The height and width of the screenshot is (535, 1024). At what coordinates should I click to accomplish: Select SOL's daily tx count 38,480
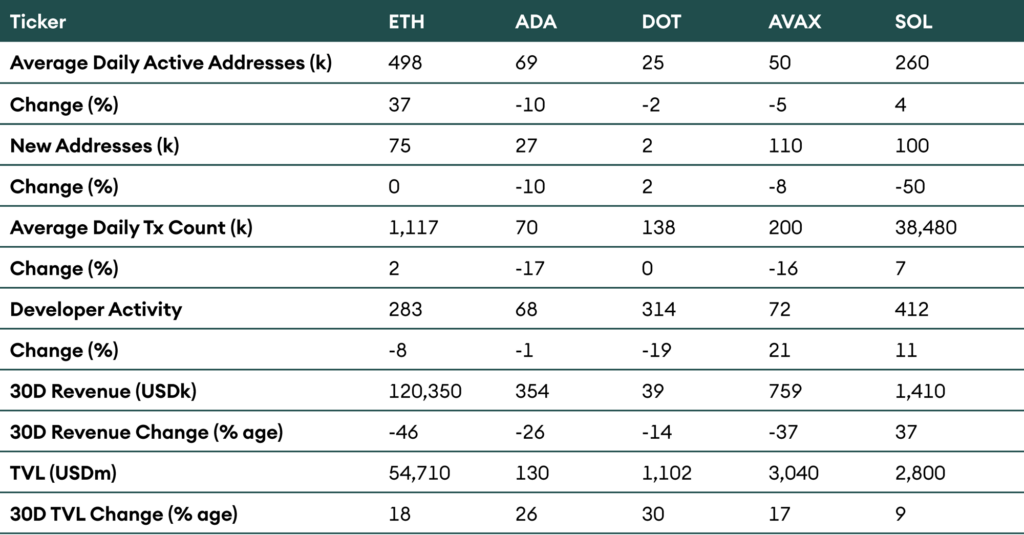926,227
